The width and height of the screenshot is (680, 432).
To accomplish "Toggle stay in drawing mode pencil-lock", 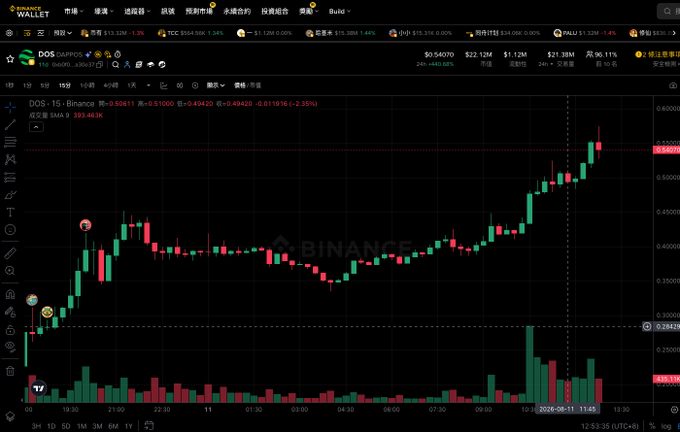I will coord(10,312).
